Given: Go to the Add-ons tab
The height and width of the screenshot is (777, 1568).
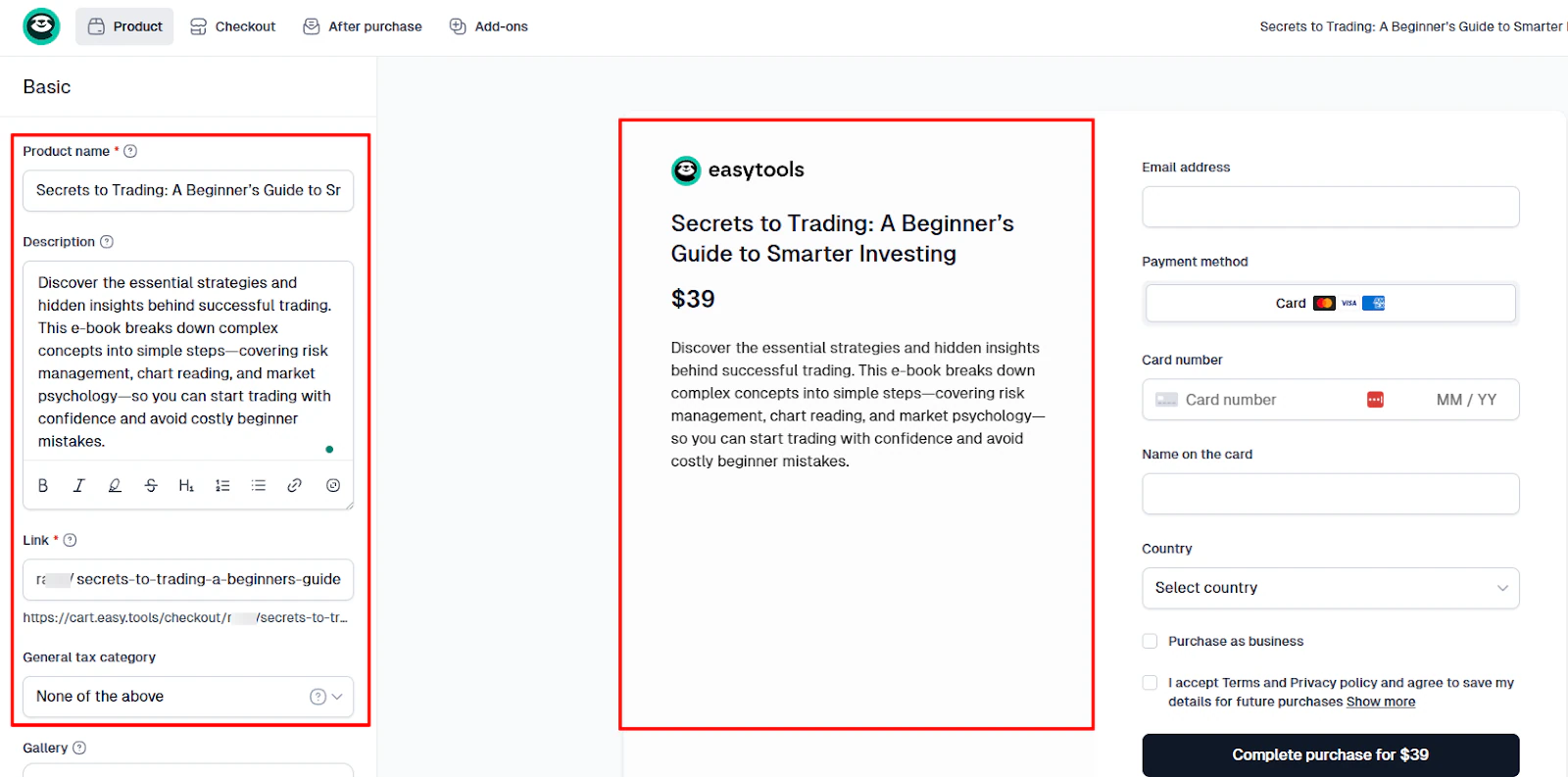Looking at the screenshot, I should pos(488,26).
